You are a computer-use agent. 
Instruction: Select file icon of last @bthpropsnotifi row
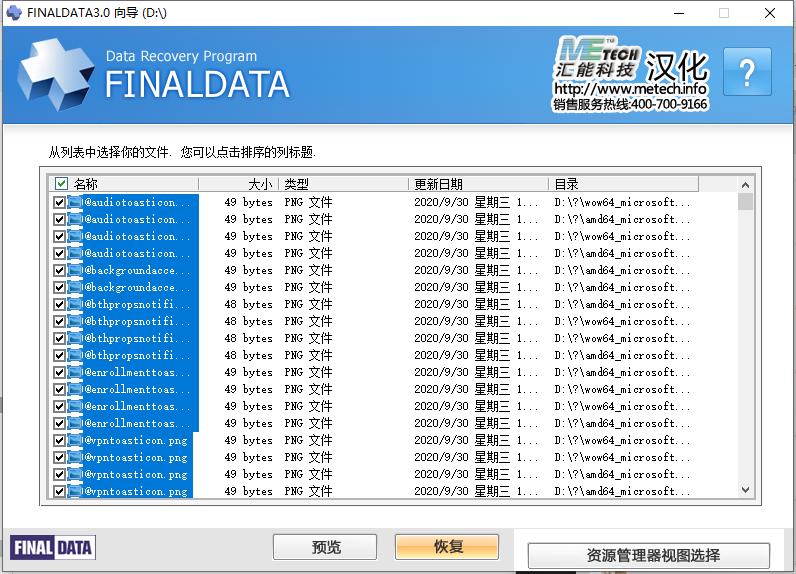point(75,355)
